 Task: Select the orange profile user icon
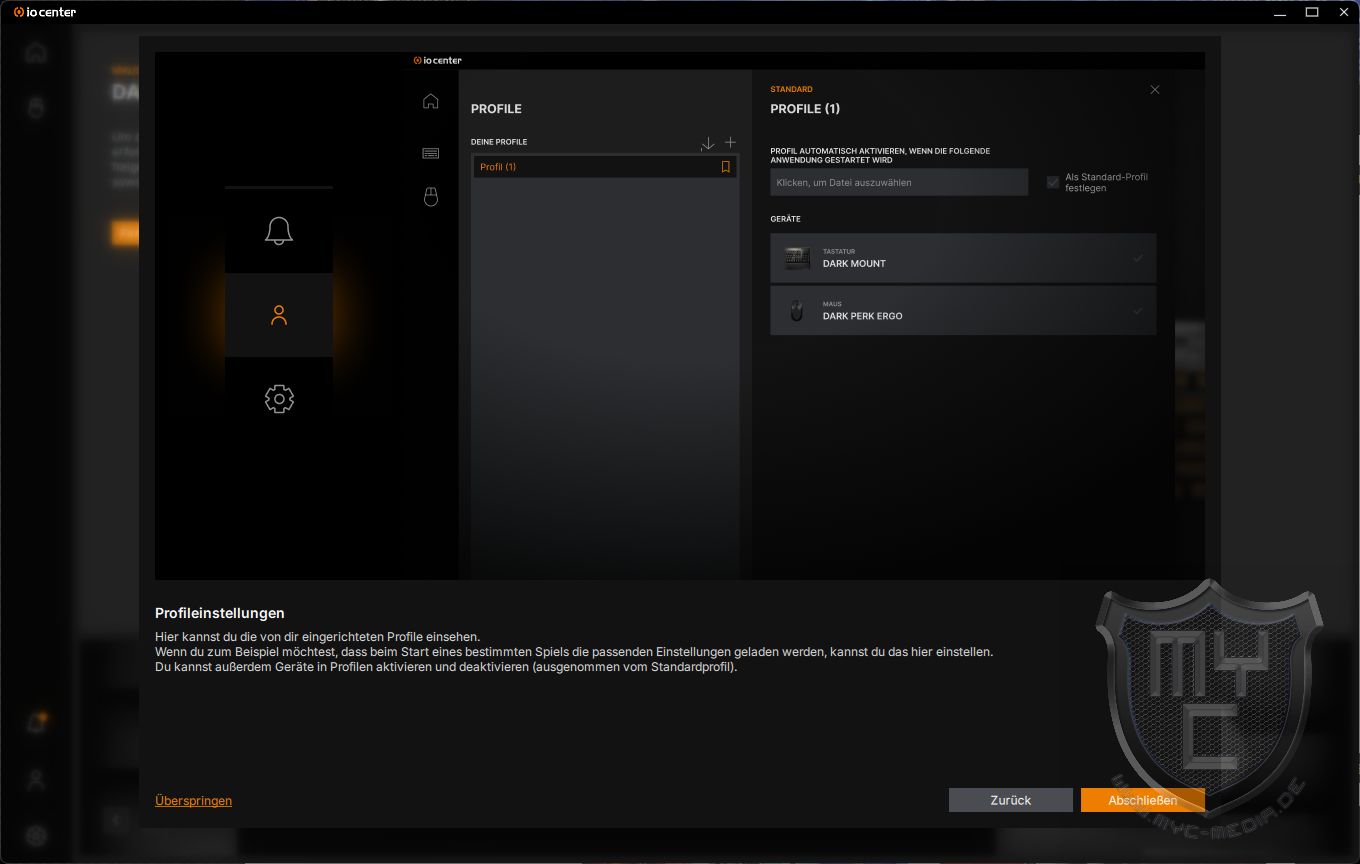tap(278, 315)
